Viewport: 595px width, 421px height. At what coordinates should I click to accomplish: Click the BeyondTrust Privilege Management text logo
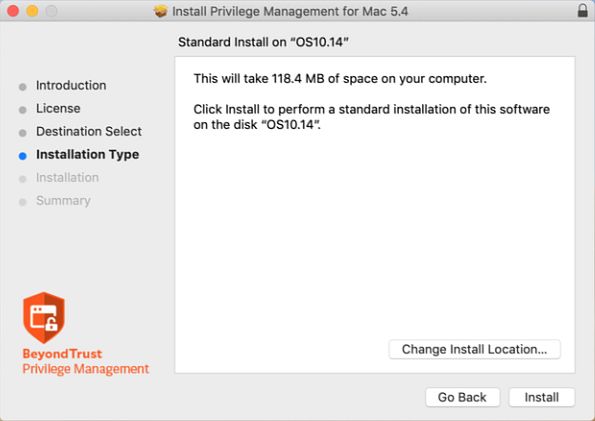tap(85, 361)
